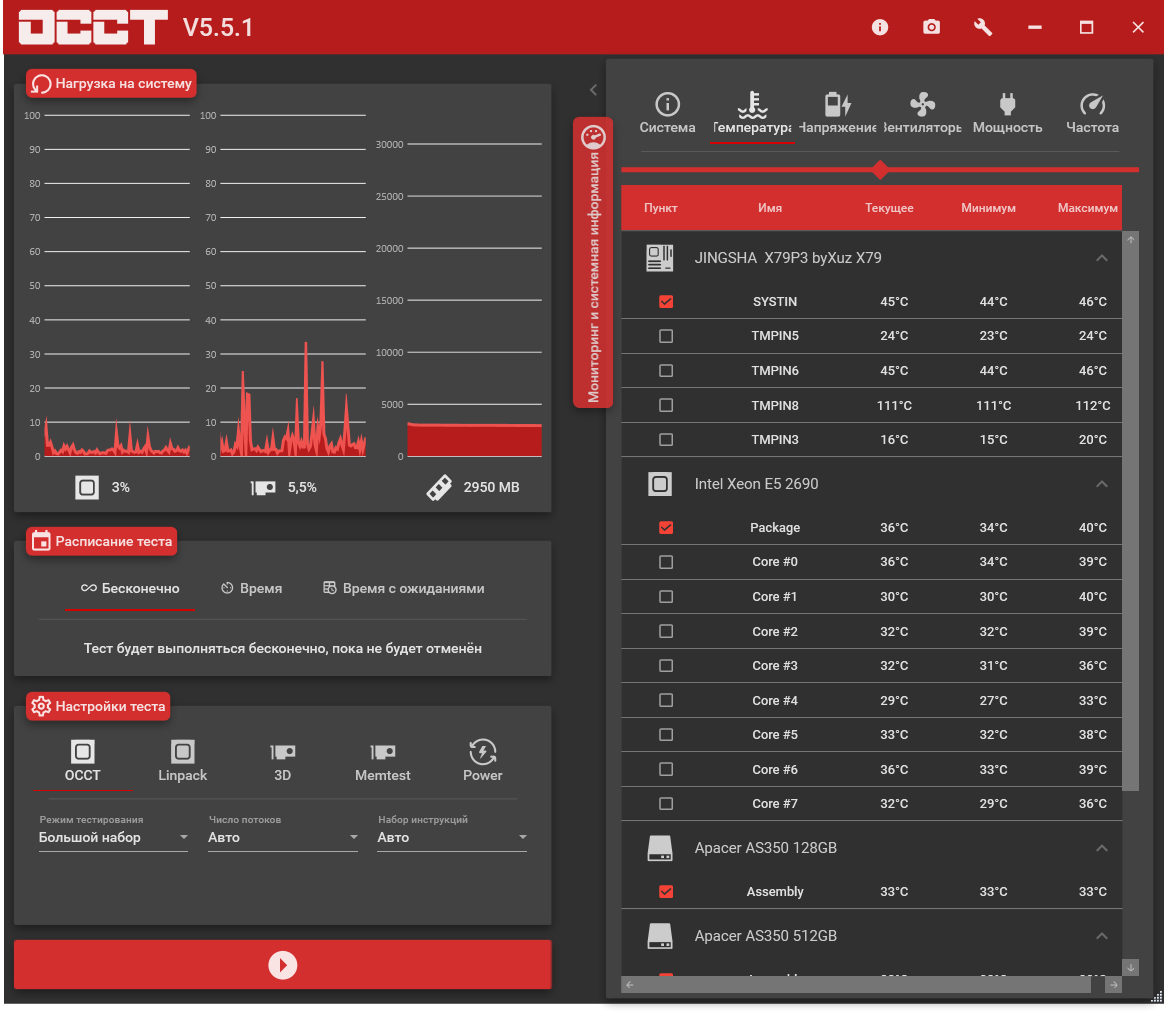
Task: Click the sensor list vertical scrollbar thumb
Action: (1130, 519)
